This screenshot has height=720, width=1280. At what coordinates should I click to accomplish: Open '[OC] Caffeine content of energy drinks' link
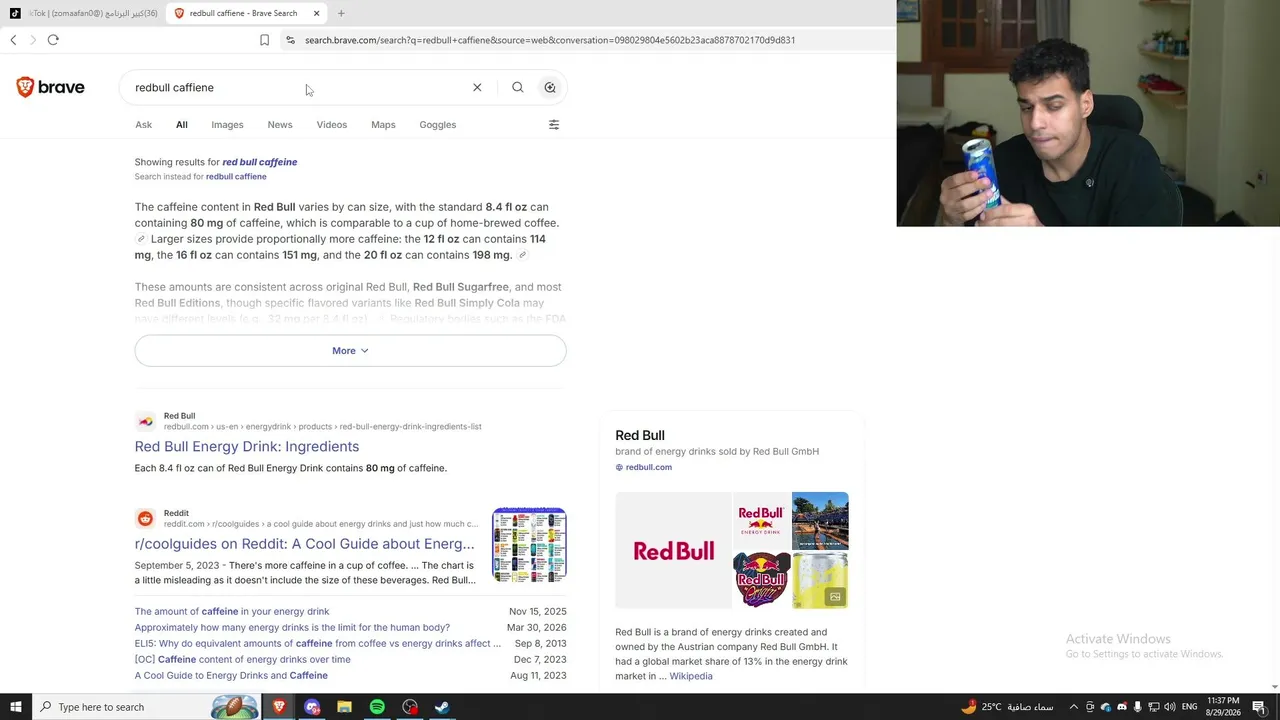(x=243, y=659)
